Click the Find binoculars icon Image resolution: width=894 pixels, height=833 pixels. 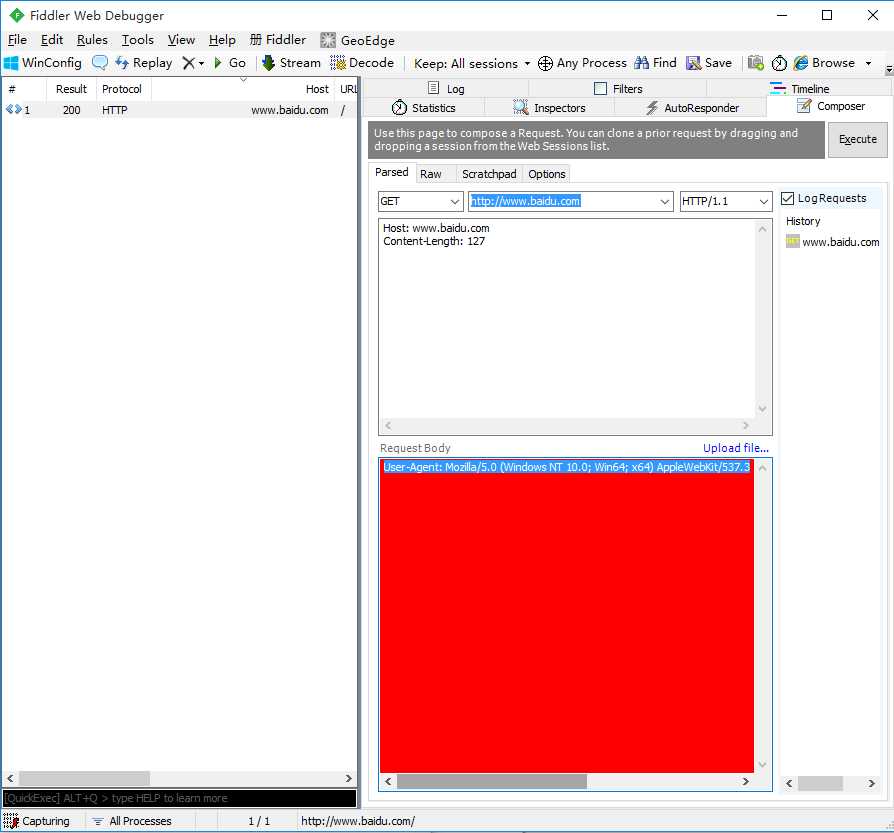(641, 63)
